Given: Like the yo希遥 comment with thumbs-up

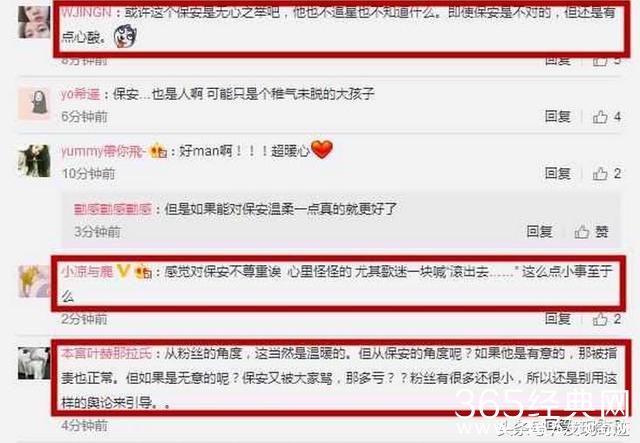Looking at the screenshot, I should pos(600,117).
